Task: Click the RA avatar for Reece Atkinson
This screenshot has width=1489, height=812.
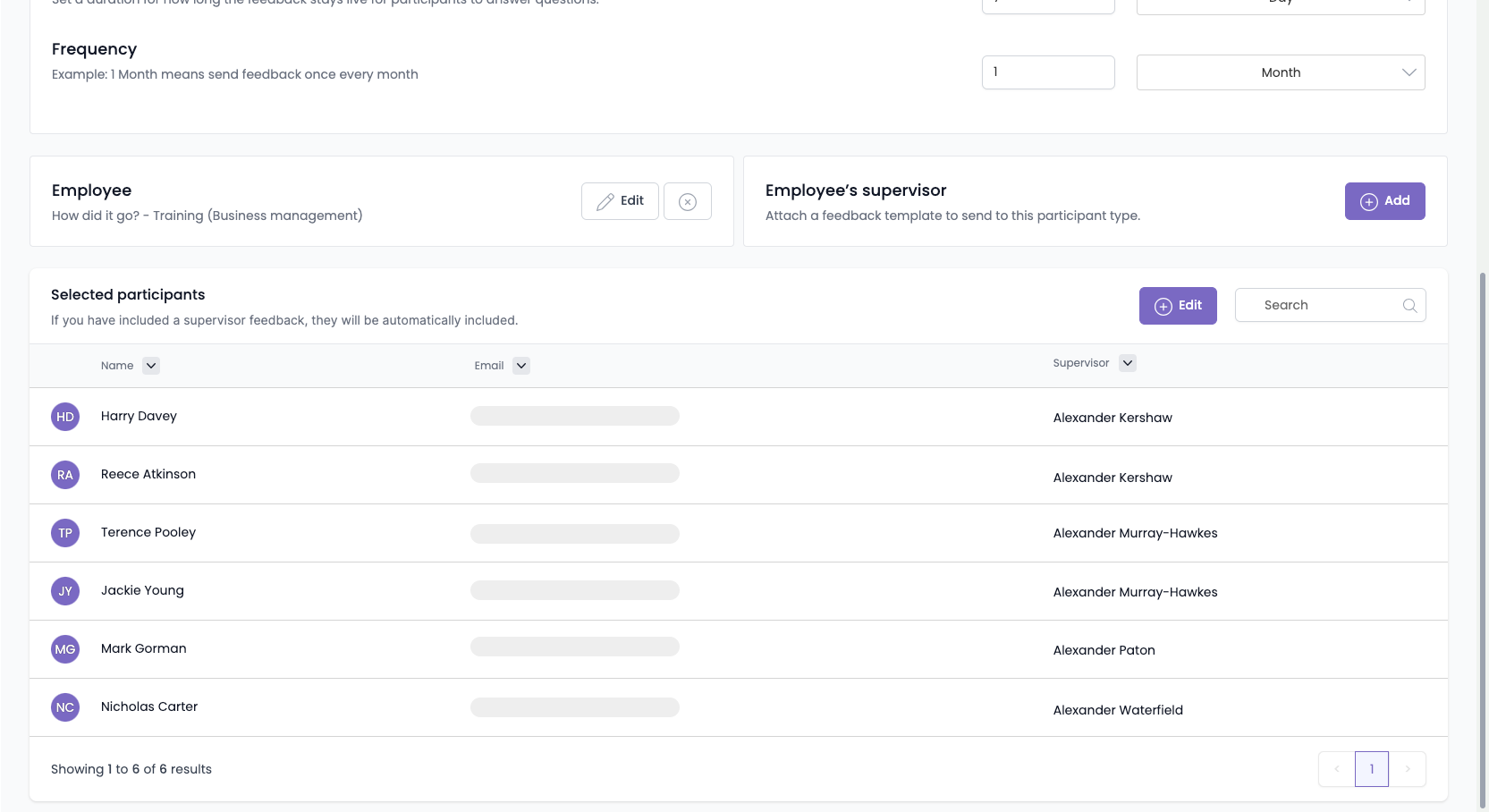Action: click(x=65, y=475)
